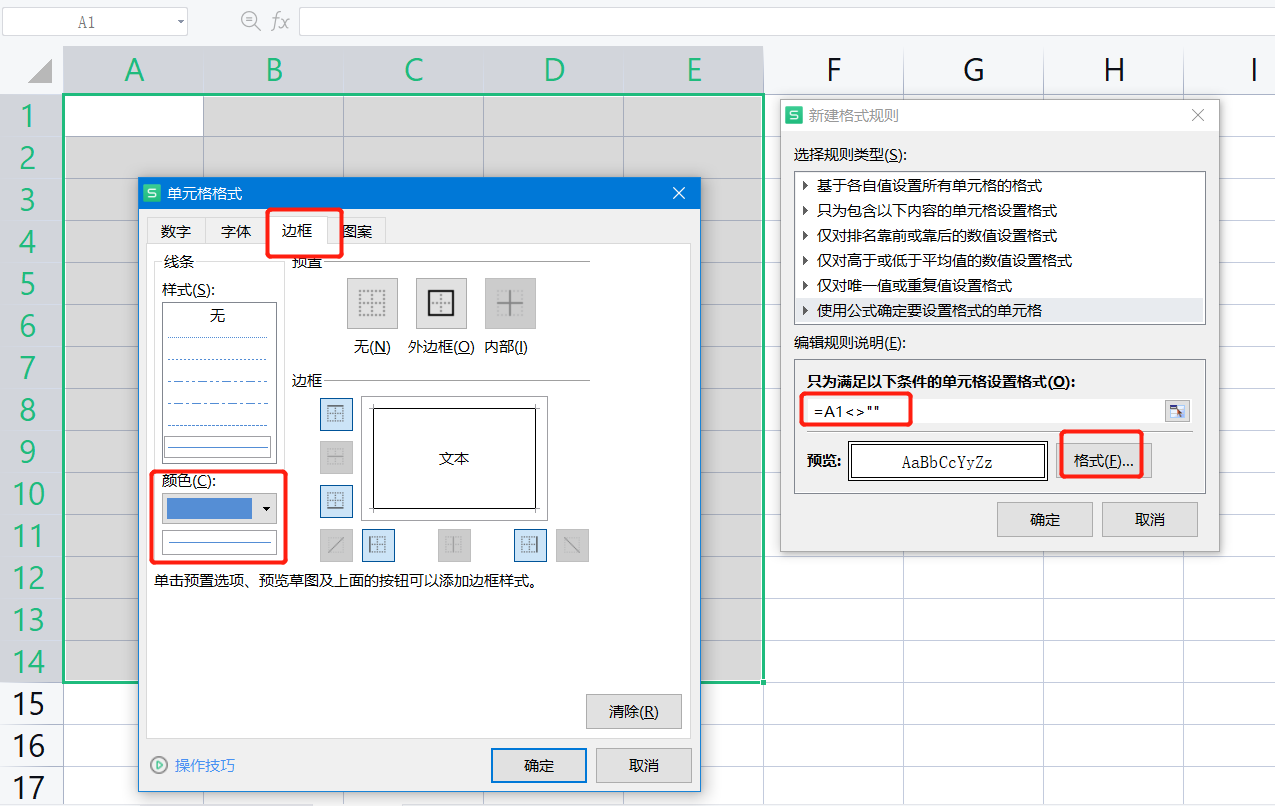Toggle the right border button
This screenshot has height=806, width=1275.
coord(531,545)
